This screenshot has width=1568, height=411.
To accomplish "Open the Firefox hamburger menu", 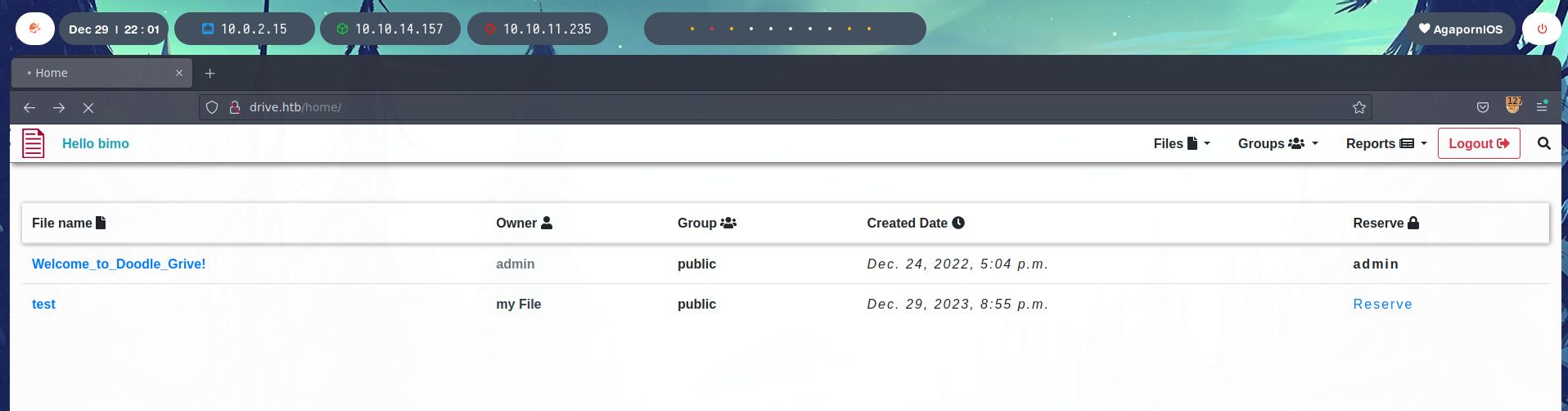I will click(x=1542, y=107).
